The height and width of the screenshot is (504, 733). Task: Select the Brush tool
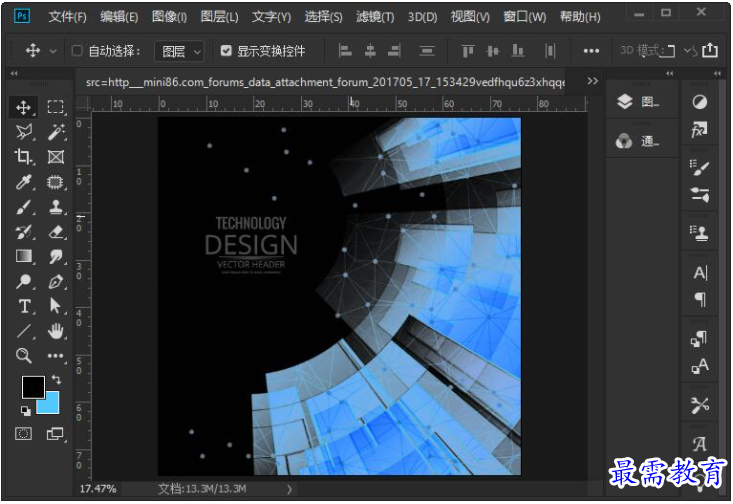coord(23,206)
